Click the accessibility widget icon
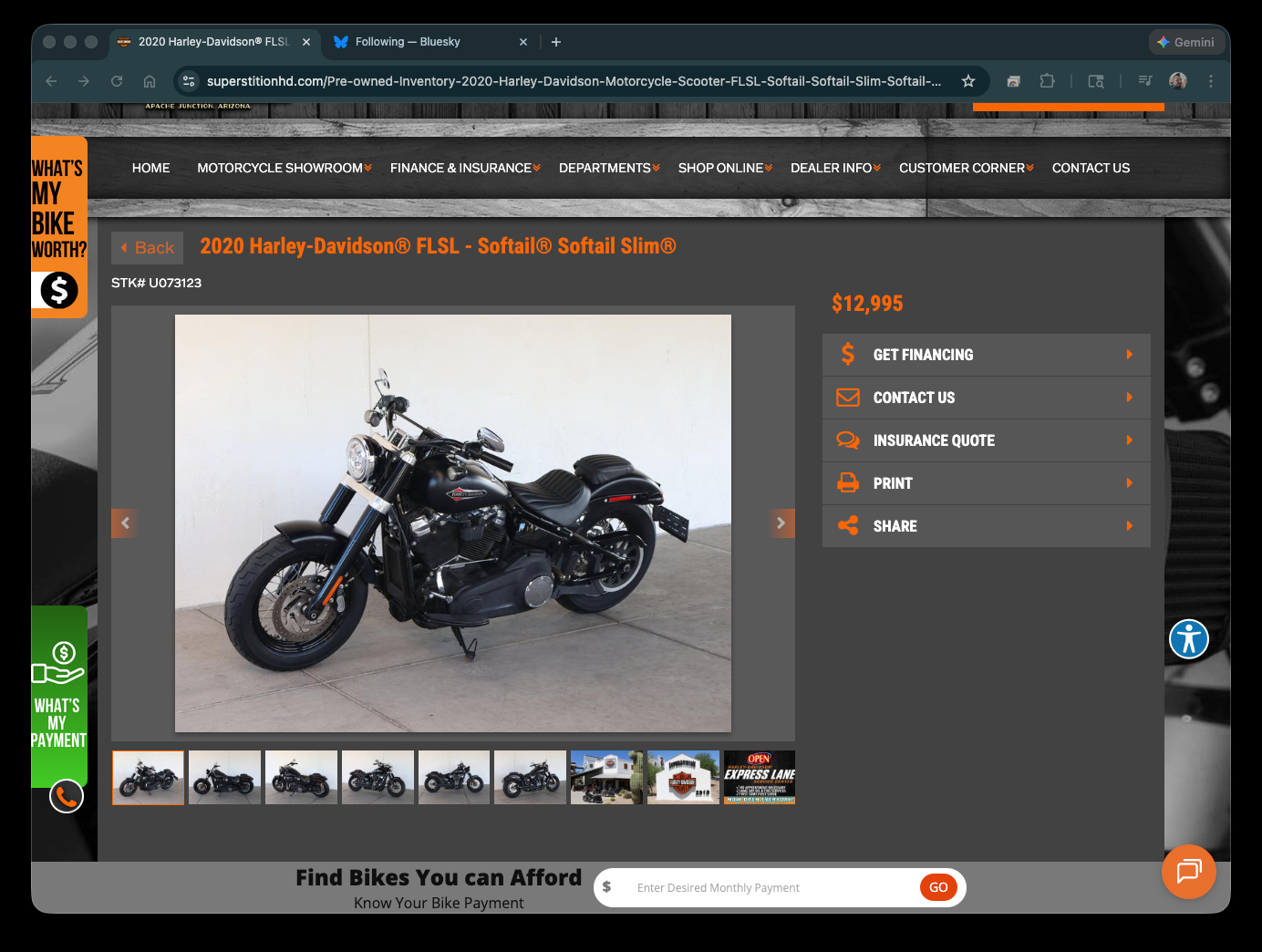The height and width of the screenshot is (952, 1262). 1188,638
